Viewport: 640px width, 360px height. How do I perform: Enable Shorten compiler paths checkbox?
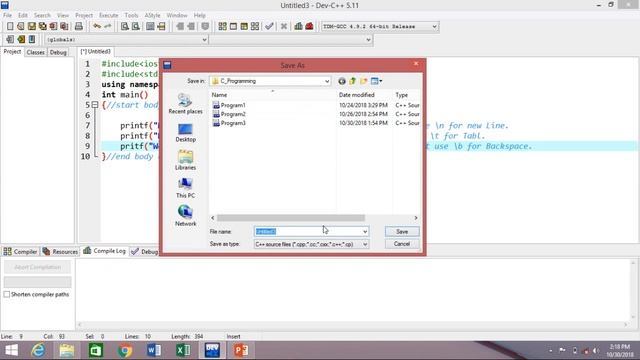pyautogui.click(x=7, y=294)
